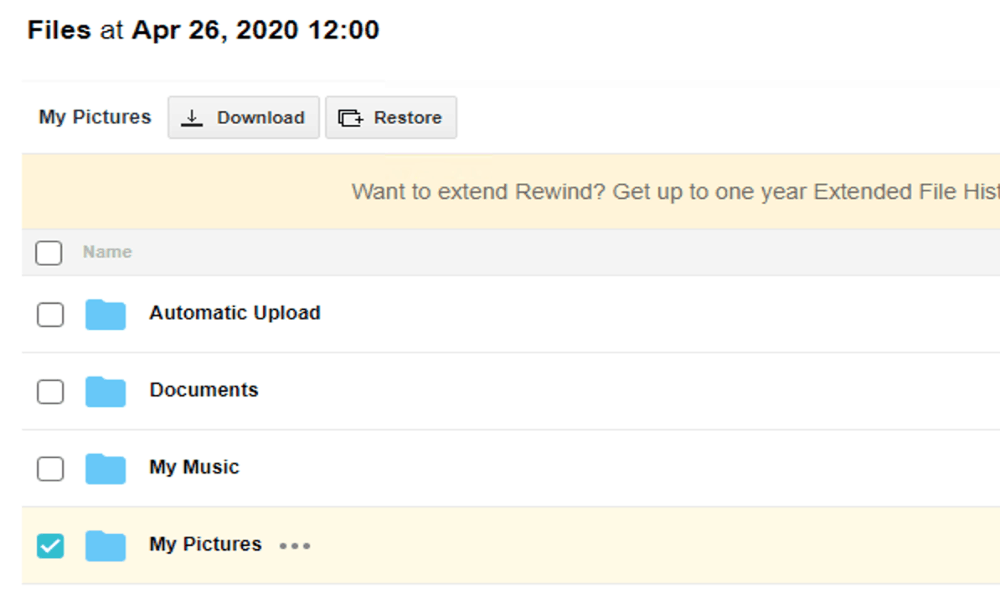Tick the My Music checkbox

50,469
